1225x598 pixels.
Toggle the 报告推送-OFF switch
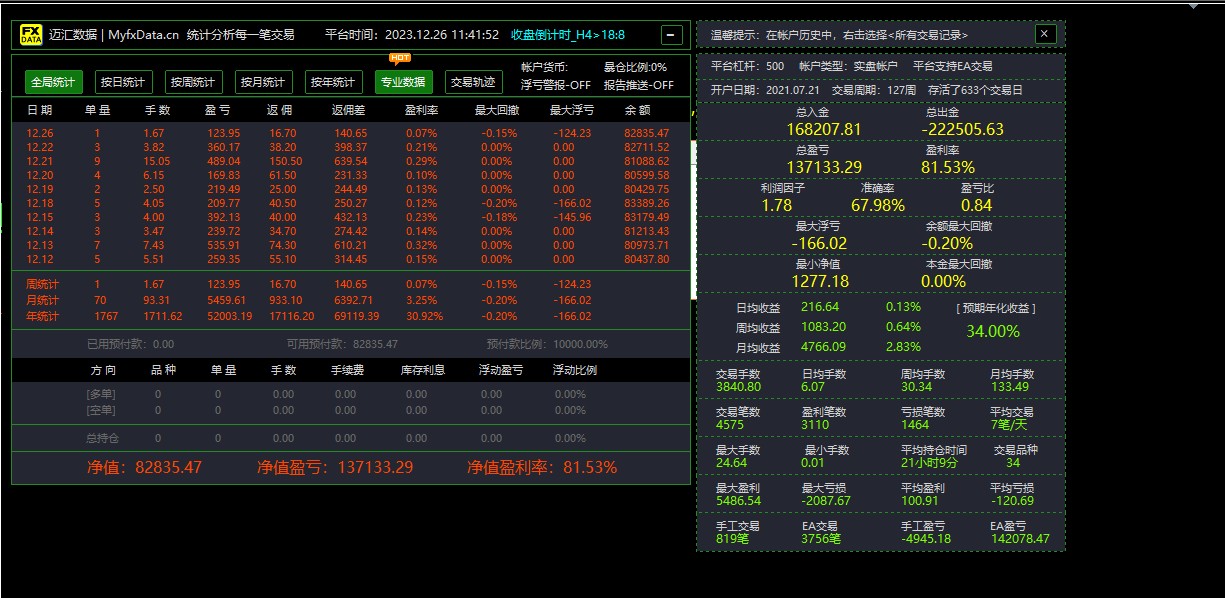click(x=638, y=85)
